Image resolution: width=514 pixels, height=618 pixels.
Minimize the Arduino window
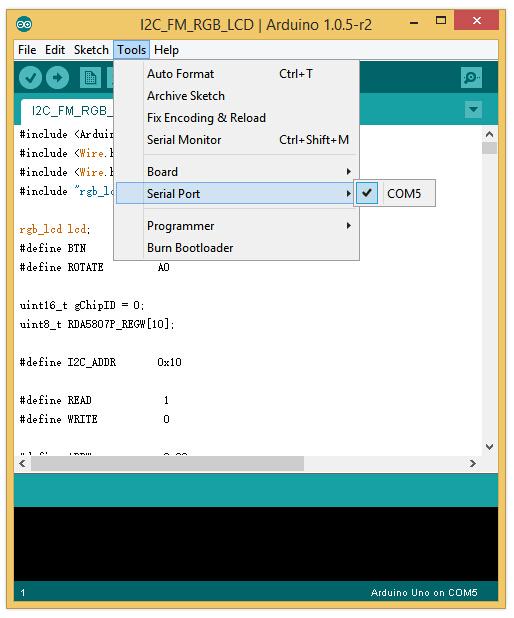pyautogui.click(x=413, y=22)
